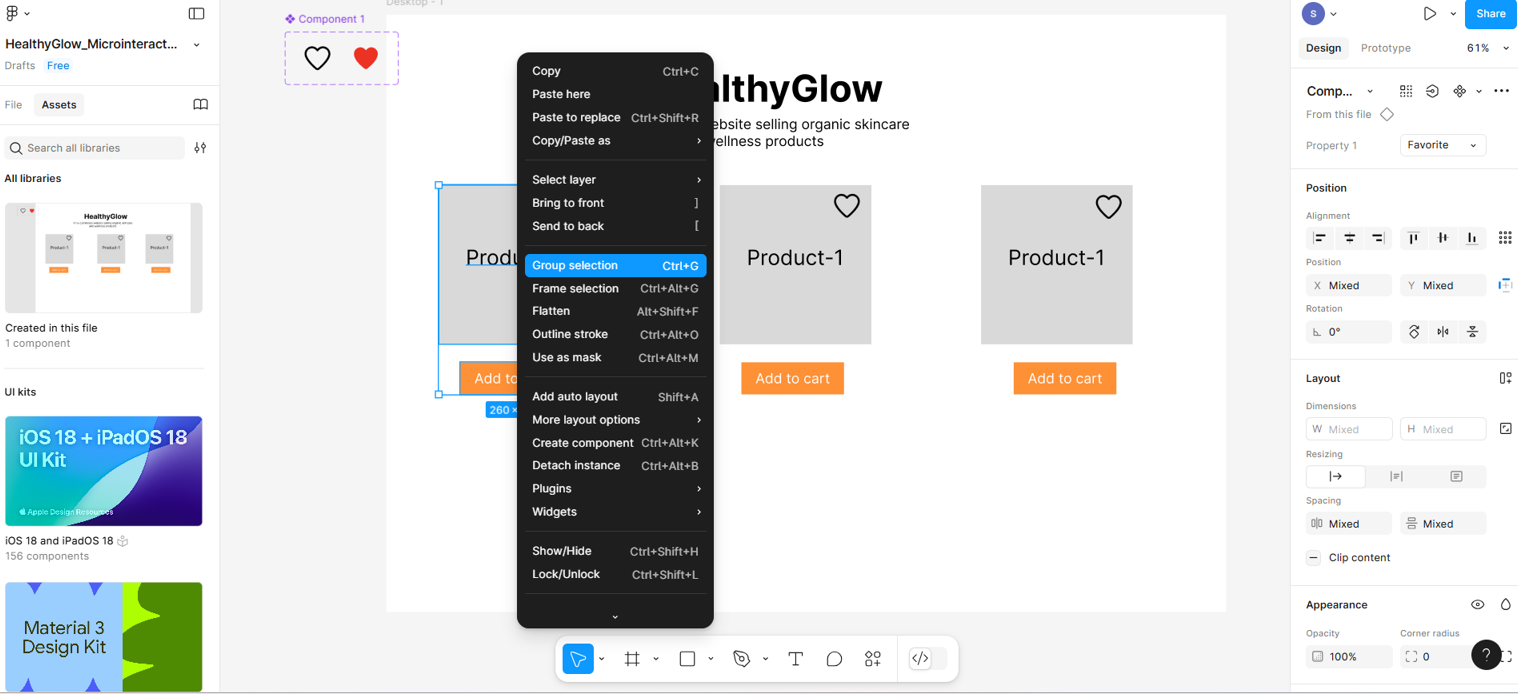Select the Text tool in bottom toolbar

795,659
